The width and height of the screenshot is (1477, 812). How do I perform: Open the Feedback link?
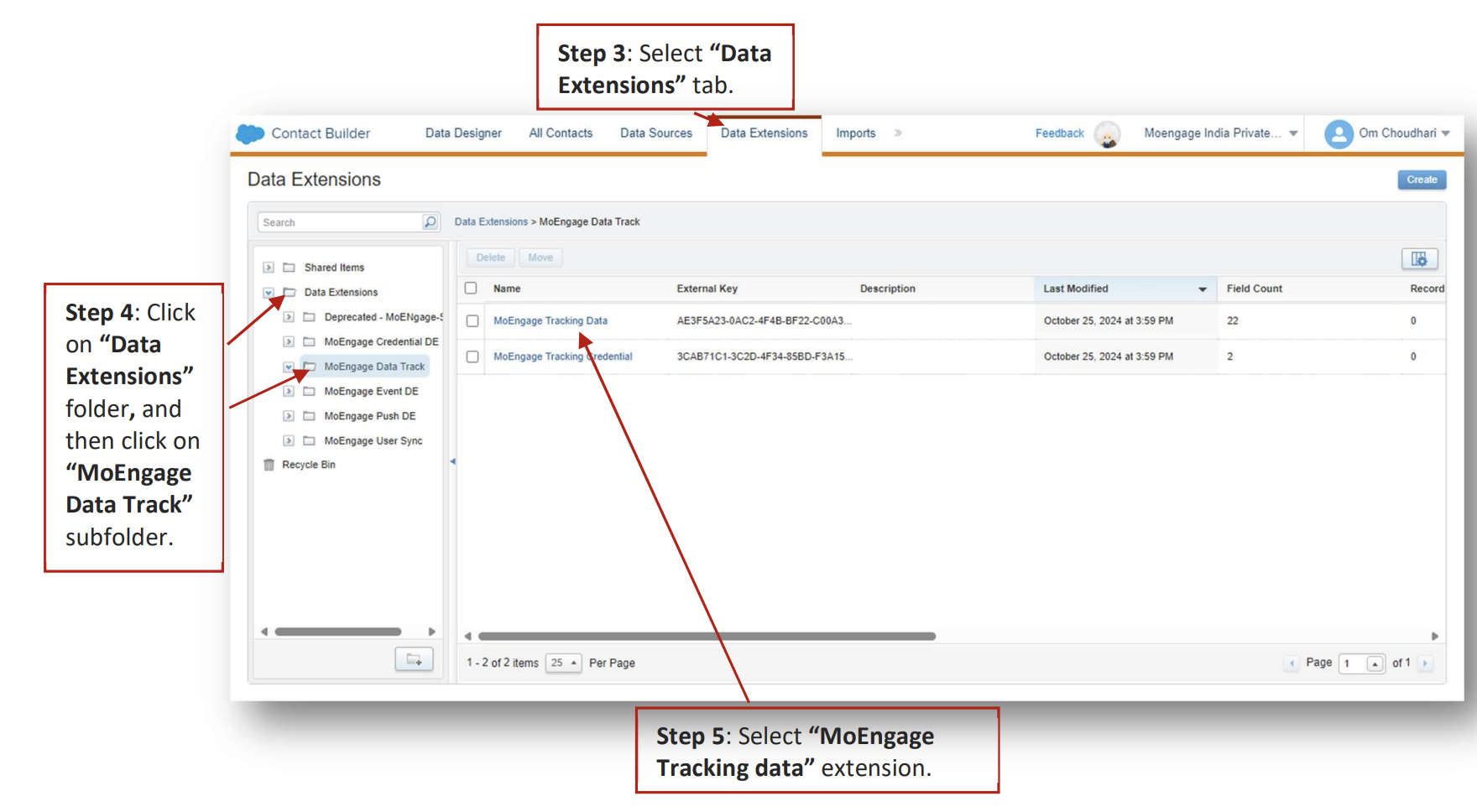click(1060, 133)
